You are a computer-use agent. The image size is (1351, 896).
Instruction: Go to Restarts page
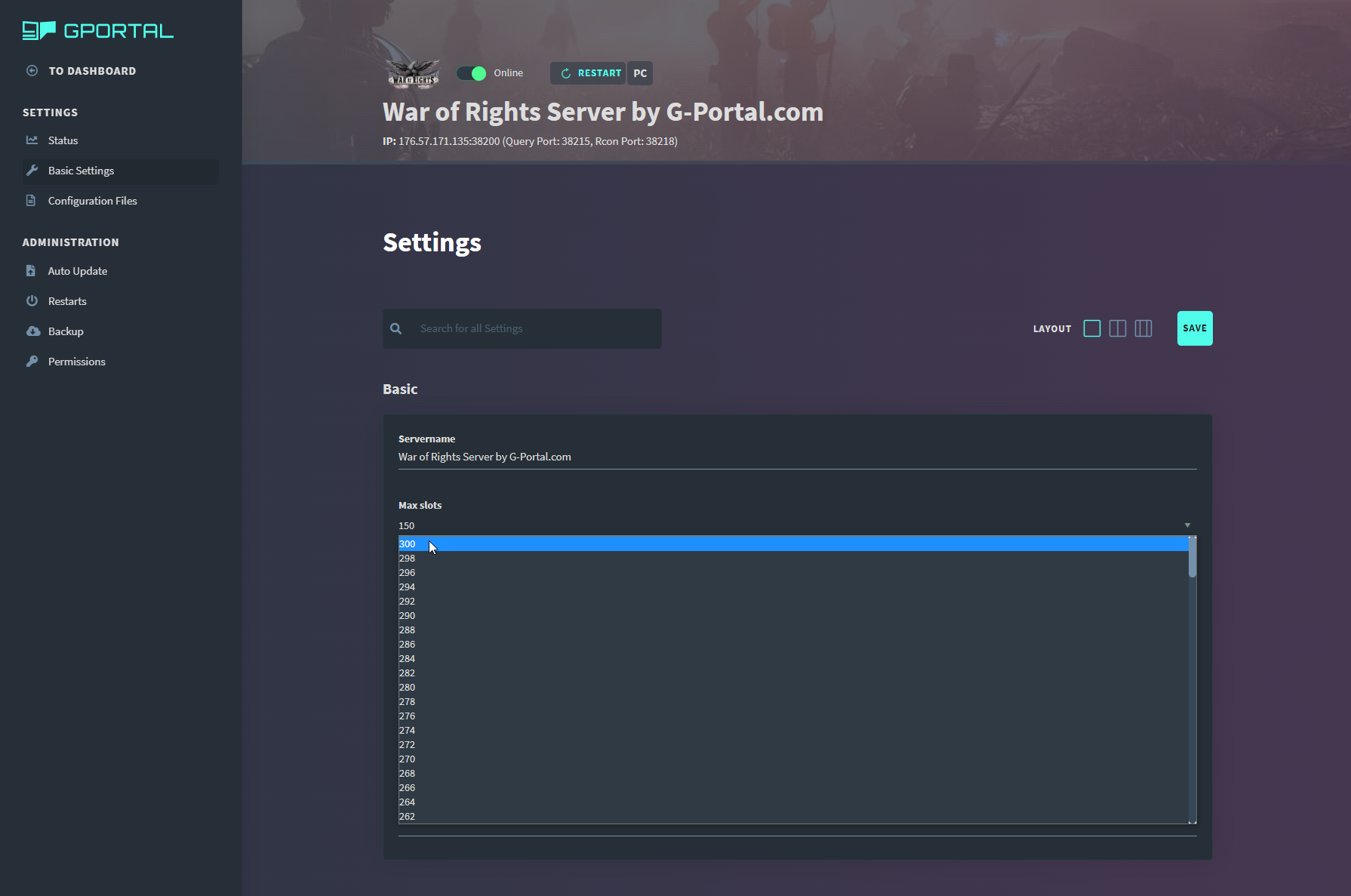(121, 301)
